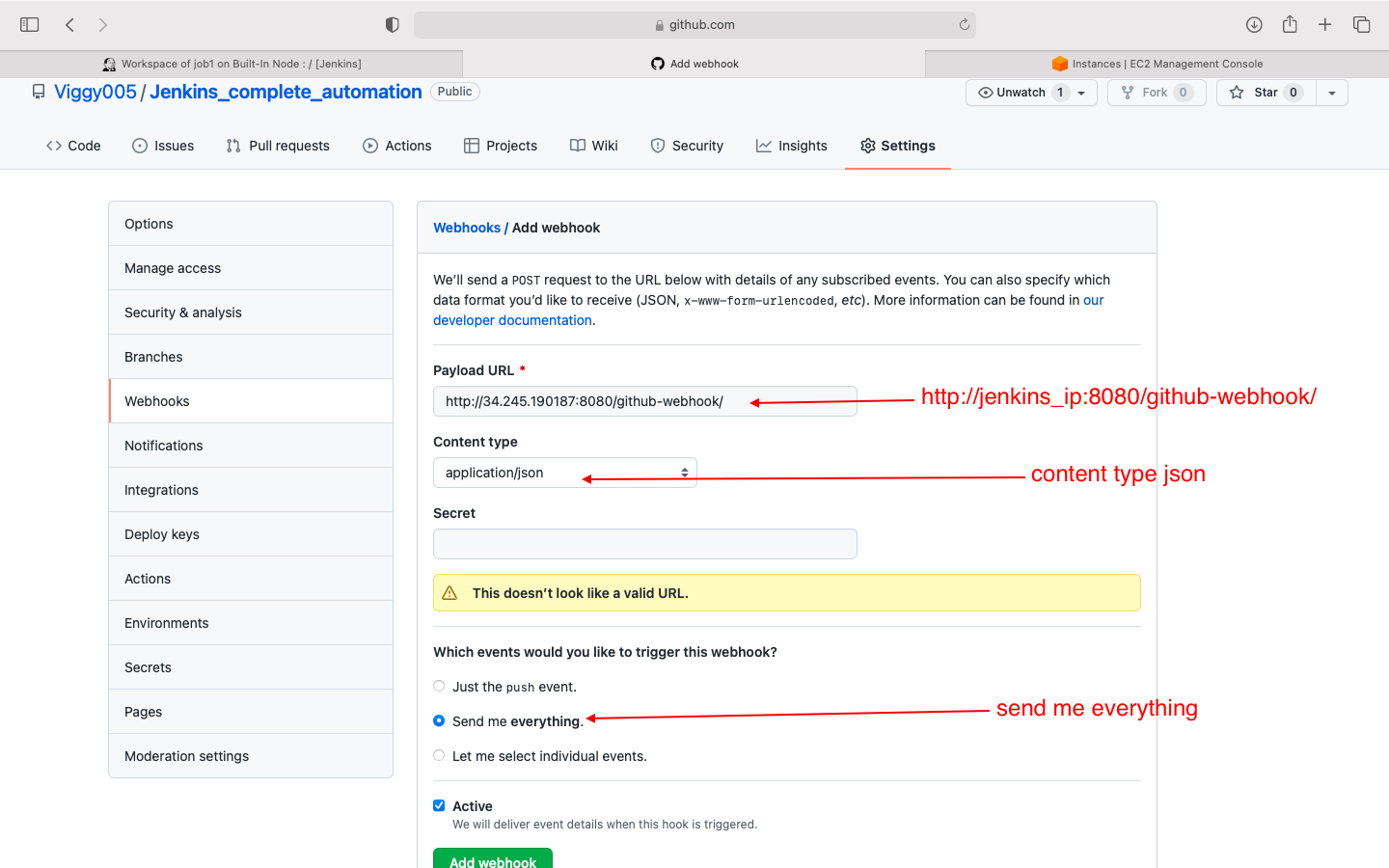The height and width of the screenshot is (868, 1389).
Task: Click the repository book icon
Action: 39,92
